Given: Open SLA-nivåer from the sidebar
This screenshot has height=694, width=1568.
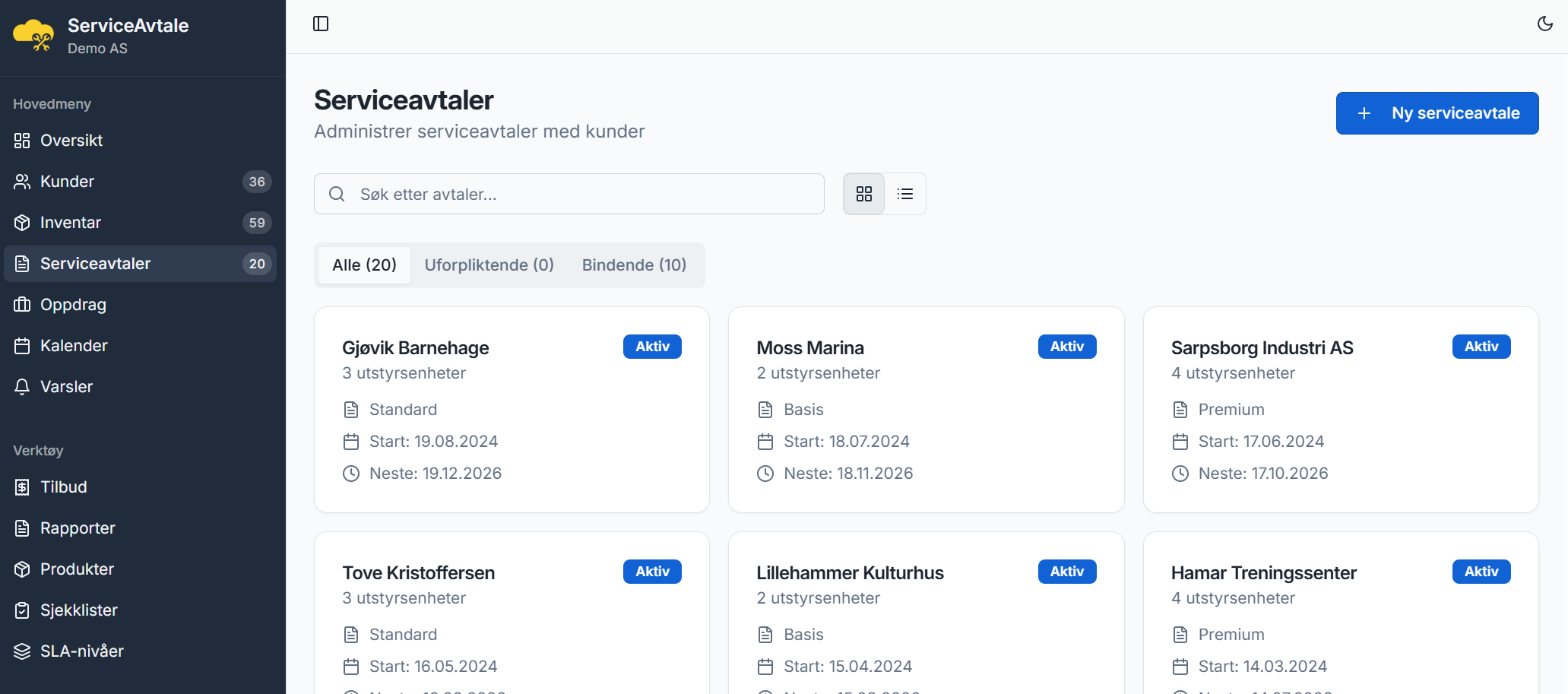Looking at the screenshot, I should (81, 651).
